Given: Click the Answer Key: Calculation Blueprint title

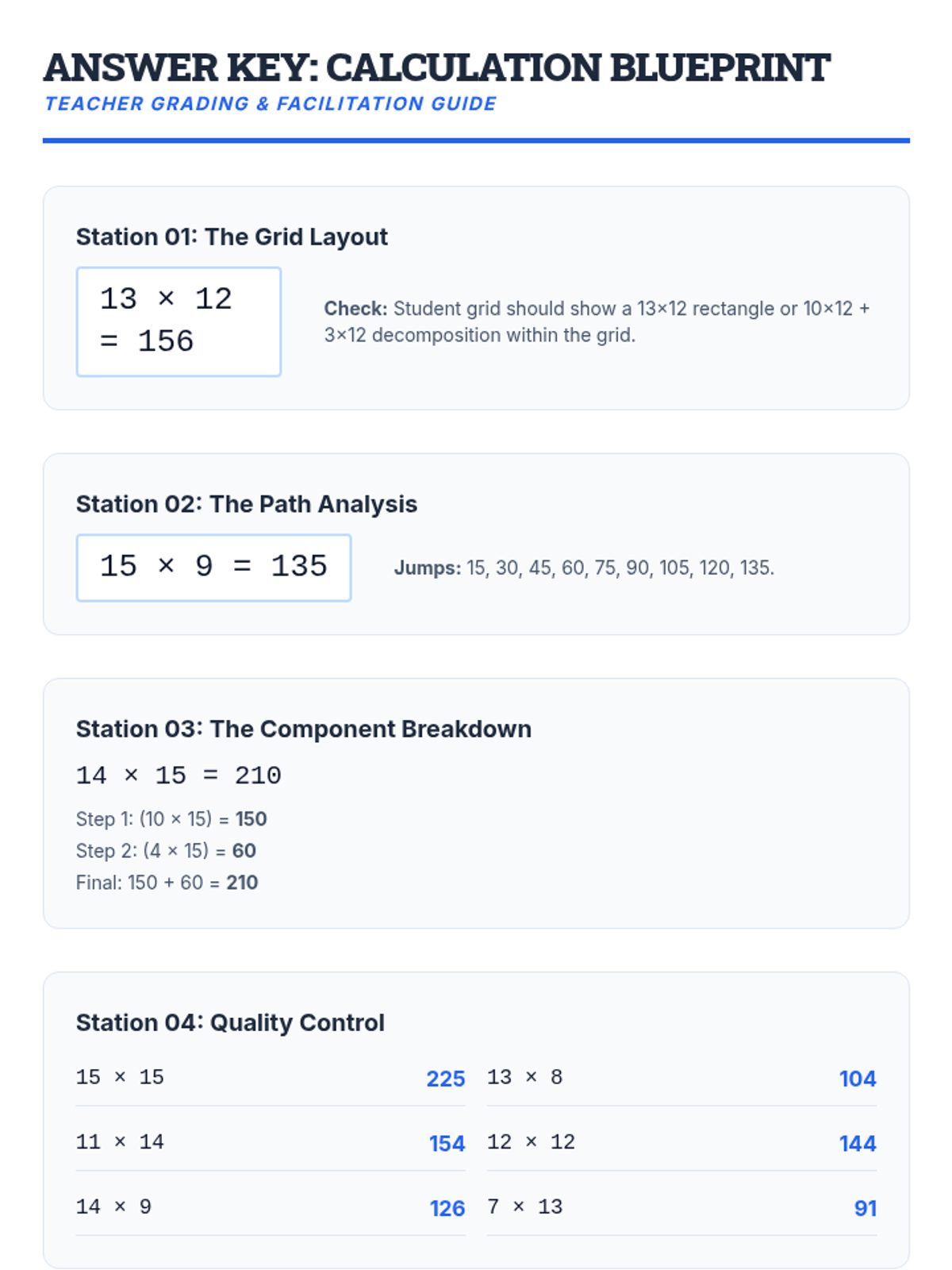Looking at the screenshot, I should (436, 67).
